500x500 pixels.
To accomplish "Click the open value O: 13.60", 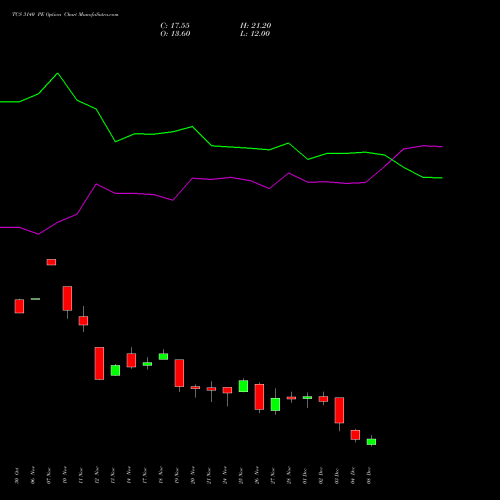I will point(175,34).
